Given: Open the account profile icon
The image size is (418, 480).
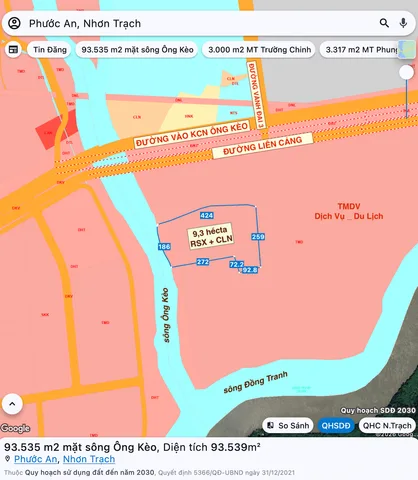Looking at the screenshot, I should pyautogui.click(x=14, y=23).
